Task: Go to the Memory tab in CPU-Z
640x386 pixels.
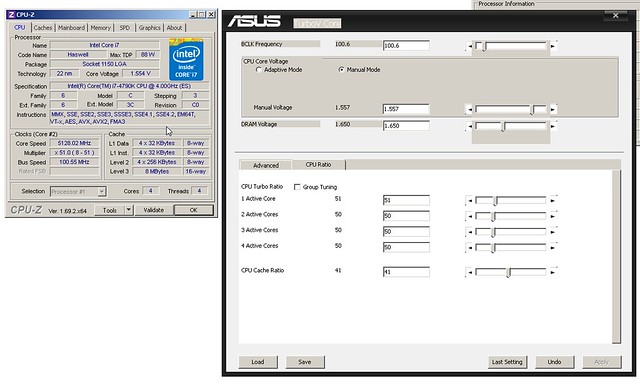Action: (x=100, y=28)
